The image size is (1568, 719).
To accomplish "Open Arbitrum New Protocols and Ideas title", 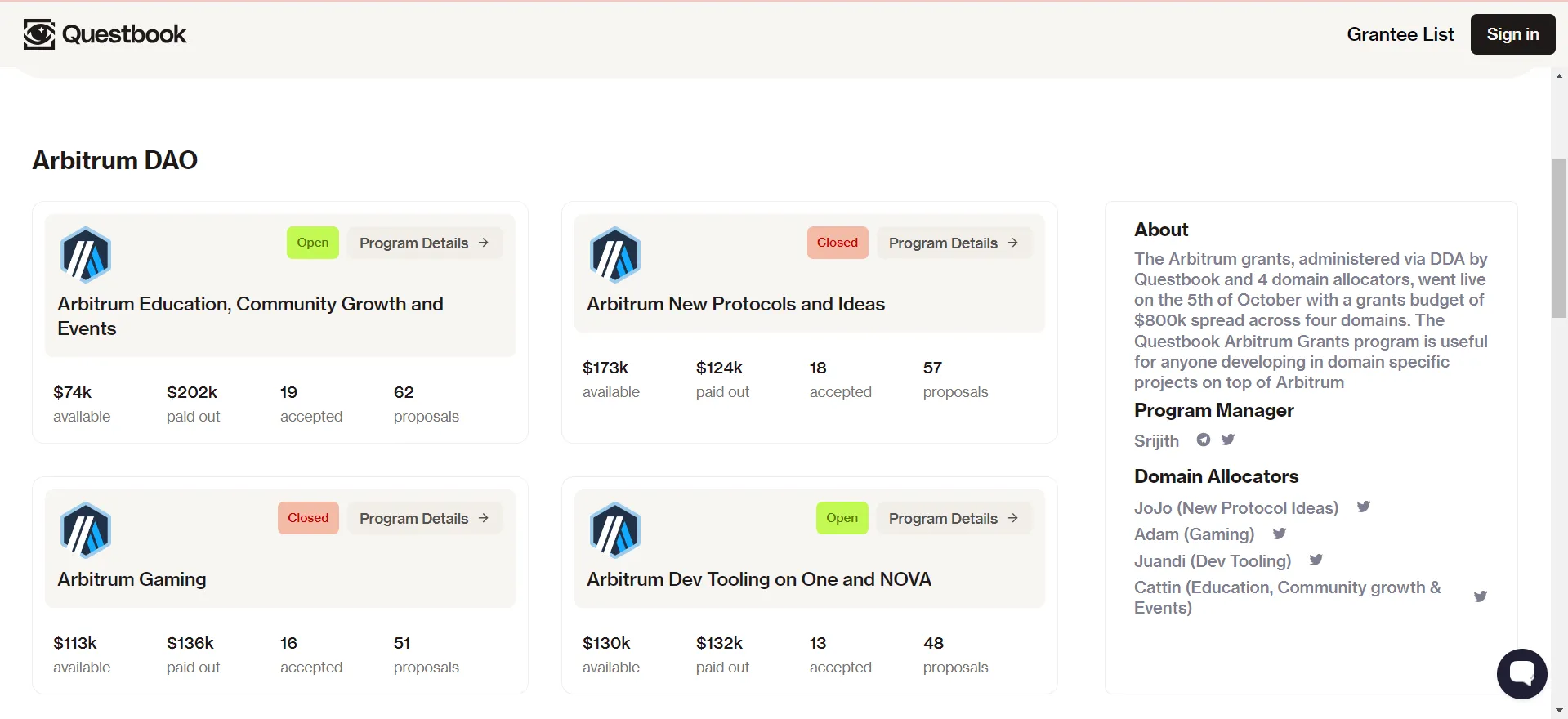I will (x=735, y=304).
